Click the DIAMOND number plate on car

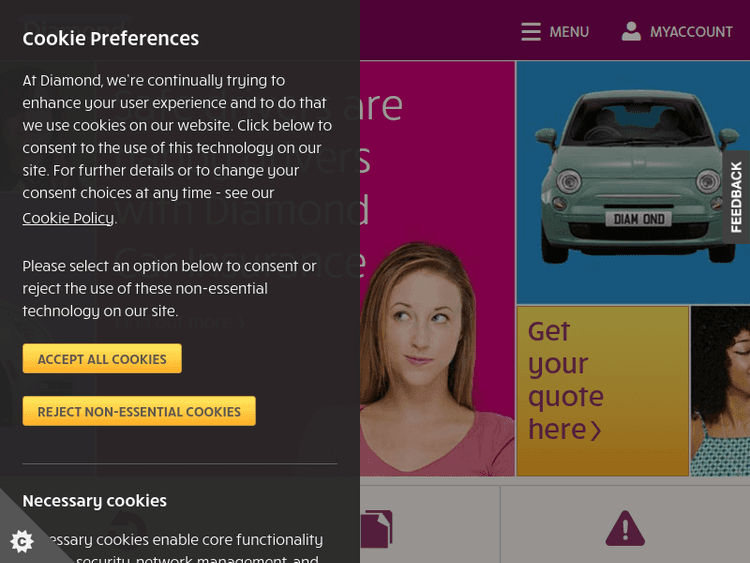point(639,219)
